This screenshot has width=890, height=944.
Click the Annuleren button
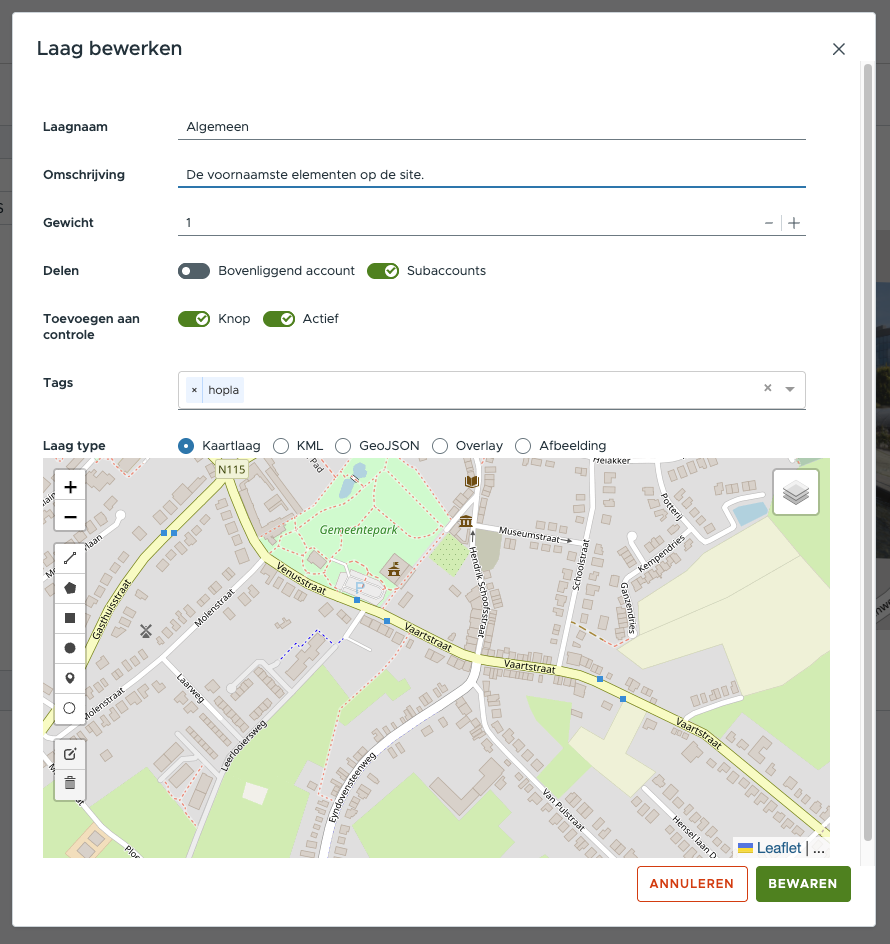[x=692, y=884]
